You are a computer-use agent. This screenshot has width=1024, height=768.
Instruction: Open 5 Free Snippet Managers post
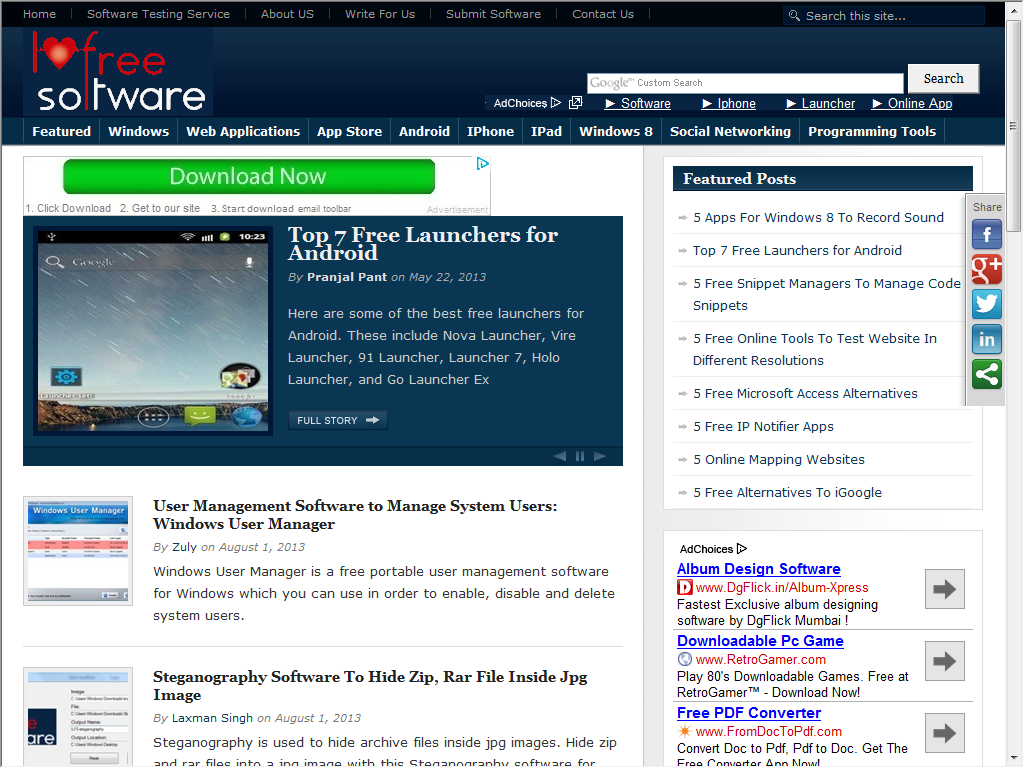(x=827, y=294)
